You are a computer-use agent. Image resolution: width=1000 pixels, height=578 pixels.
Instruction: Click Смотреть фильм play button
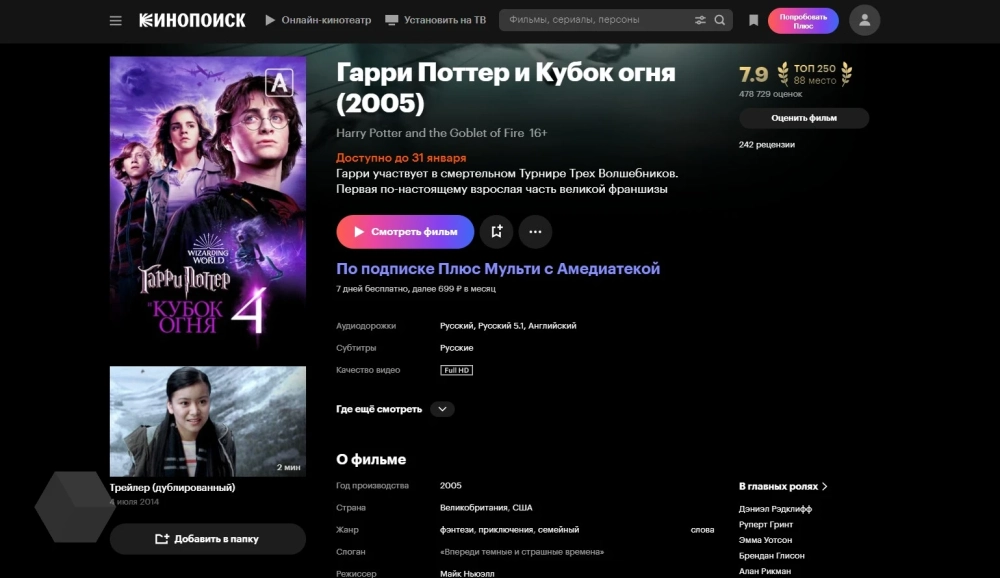pyautogui.click(x=405, y=232)
